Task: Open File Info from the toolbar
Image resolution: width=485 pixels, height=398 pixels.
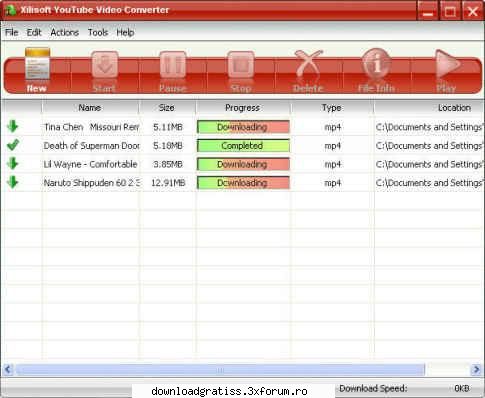Action: coord(376,64)
